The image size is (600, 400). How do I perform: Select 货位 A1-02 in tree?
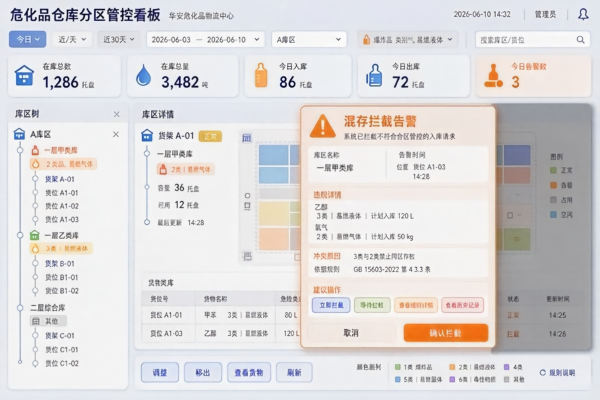coord(62,206)
